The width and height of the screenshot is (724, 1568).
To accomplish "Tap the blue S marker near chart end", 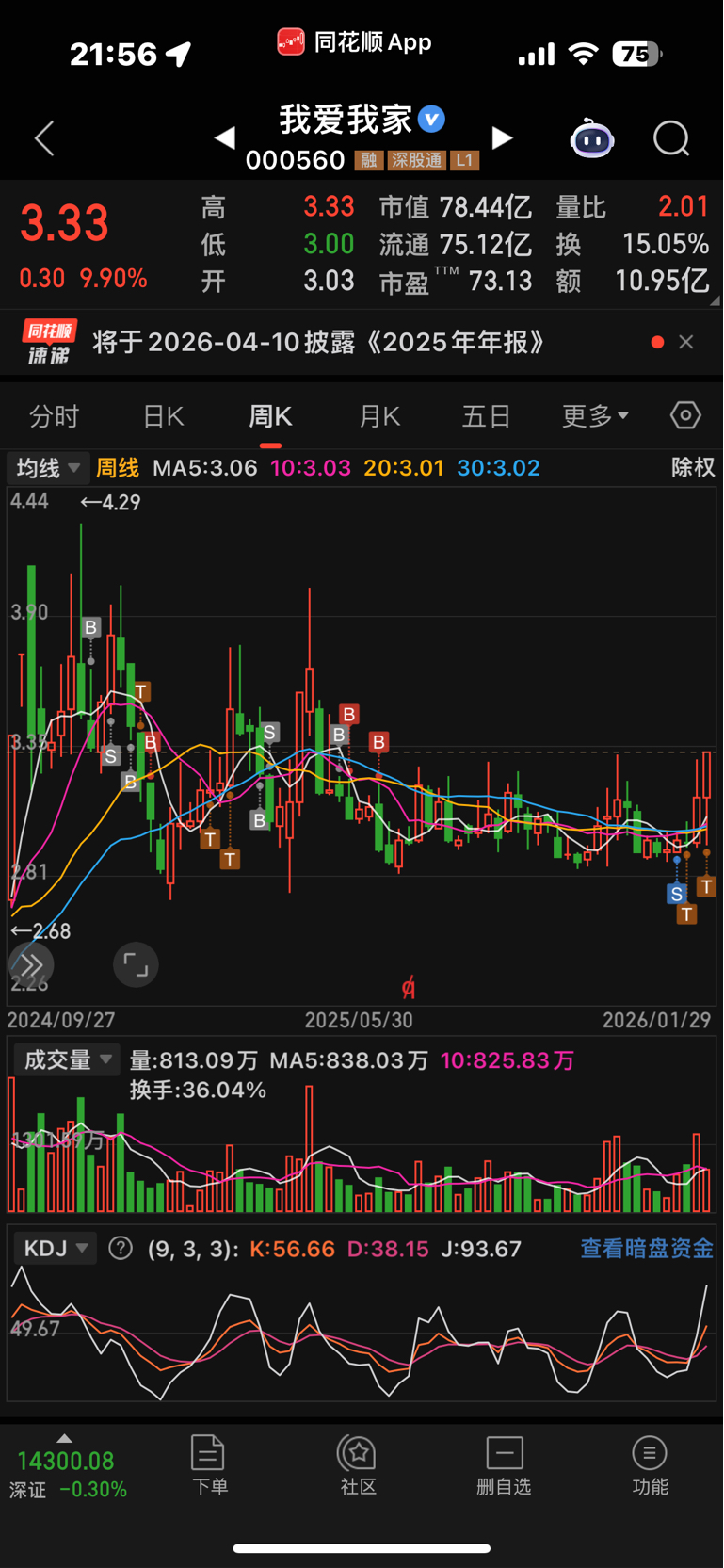I will click(676, 894).
